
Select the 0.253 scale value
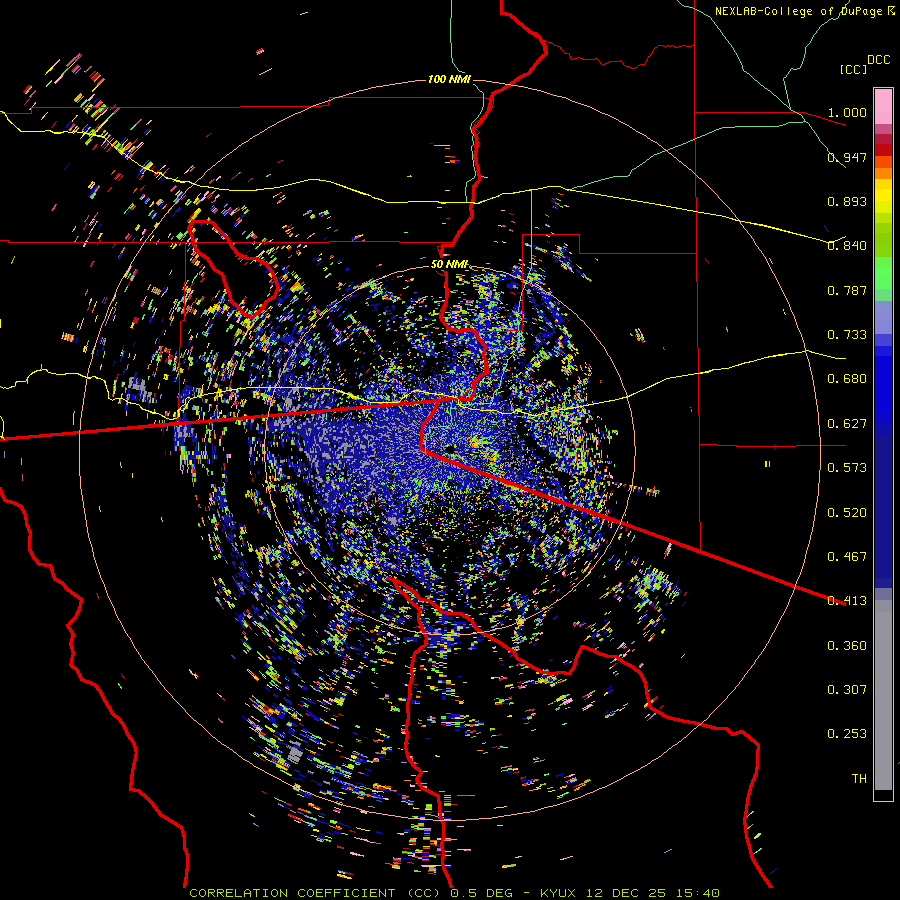pyautogui.click(x=847, y=734)
